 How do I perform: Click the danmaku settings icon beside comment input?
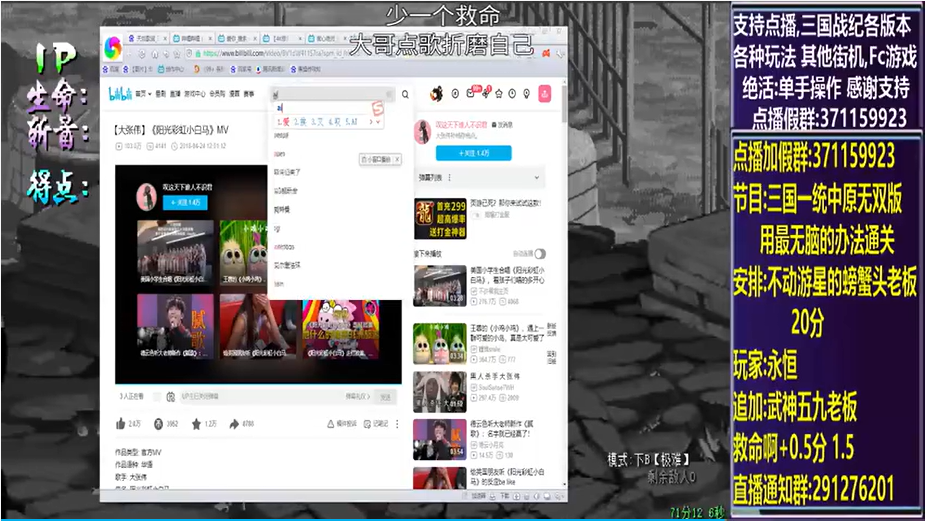click(x=170, y=397)
